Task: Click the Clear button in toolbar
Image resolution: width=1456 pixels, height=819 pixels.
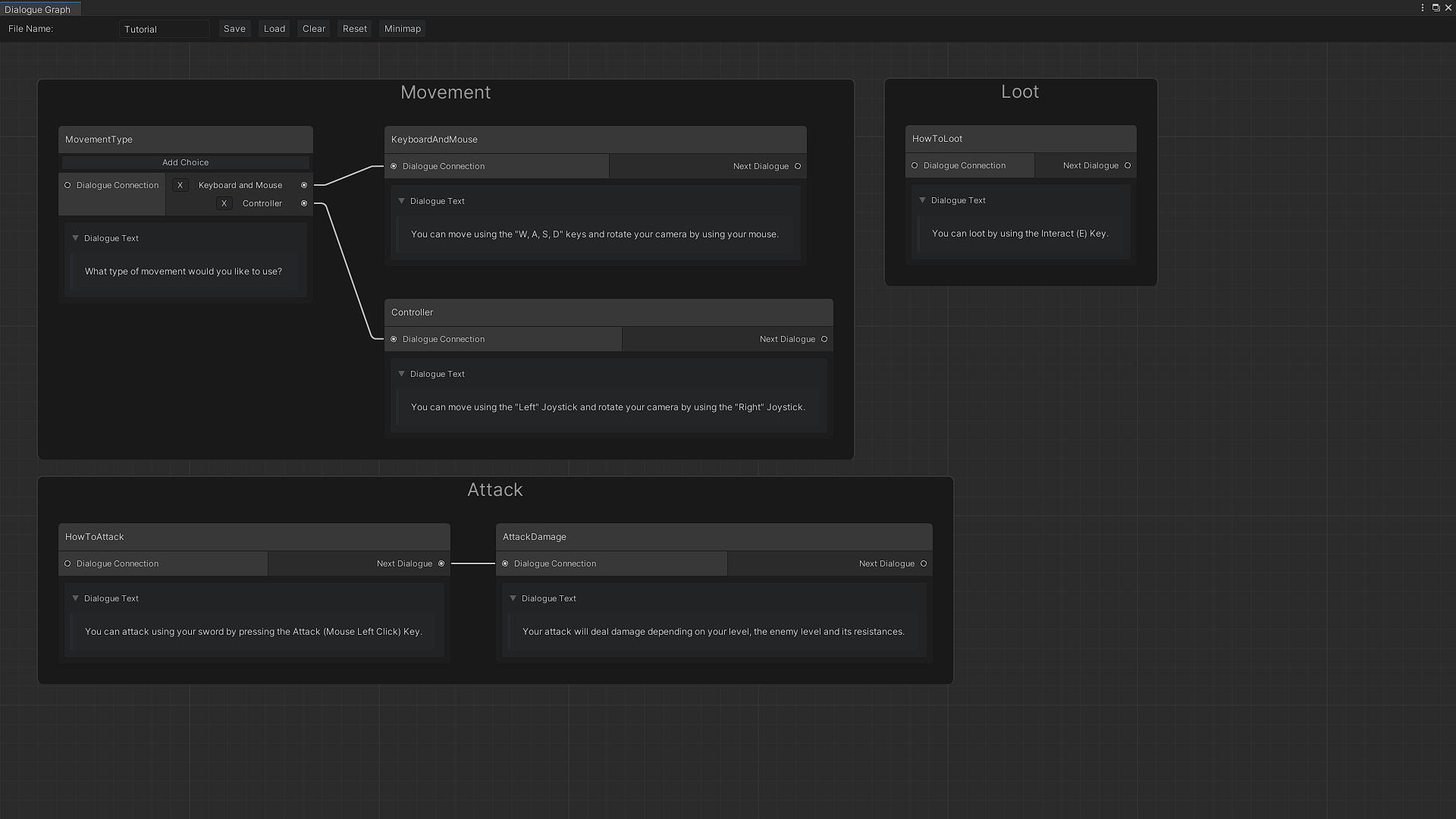Action: (x=314, y=28)
